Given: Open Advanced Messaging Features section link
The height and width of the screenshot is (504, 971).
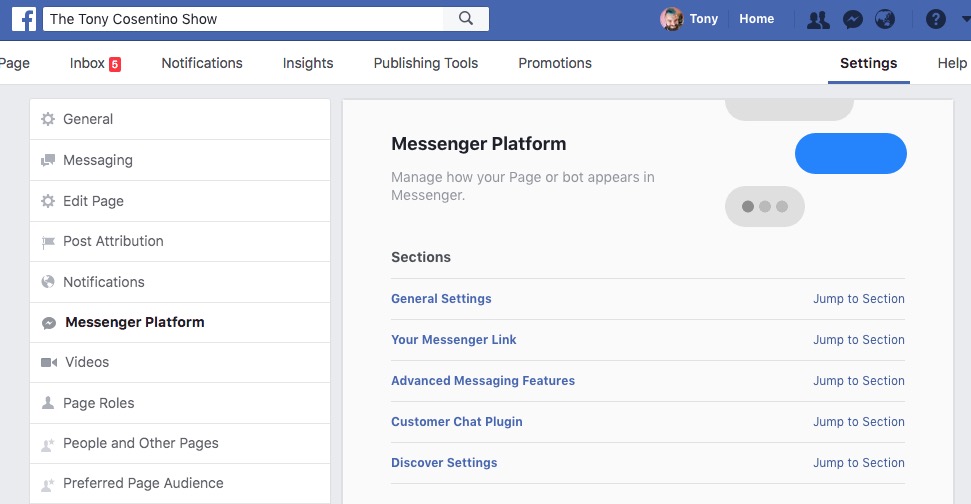Looking at the screenshot, I should coord(482,381).
